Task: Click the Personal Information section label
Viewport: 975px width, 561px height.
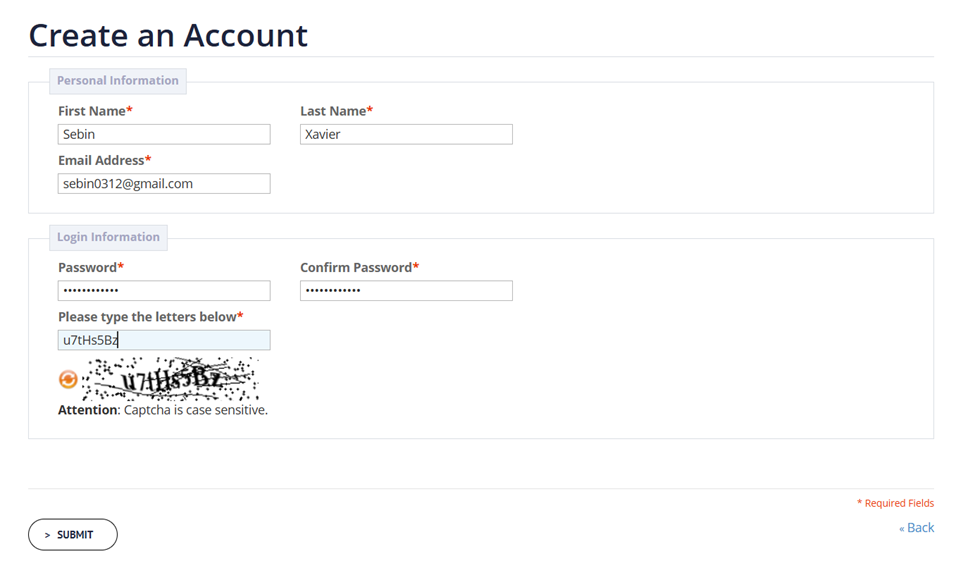Action: click(x=118, y=81)
